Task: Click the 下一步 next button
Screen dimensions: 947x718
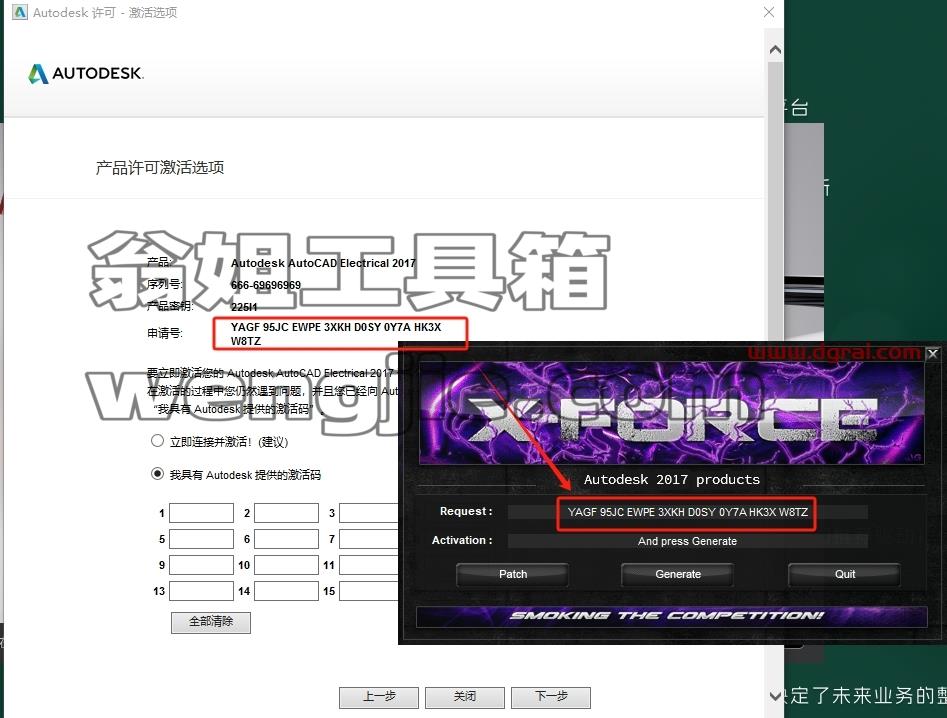Action: tap(551, 697)
